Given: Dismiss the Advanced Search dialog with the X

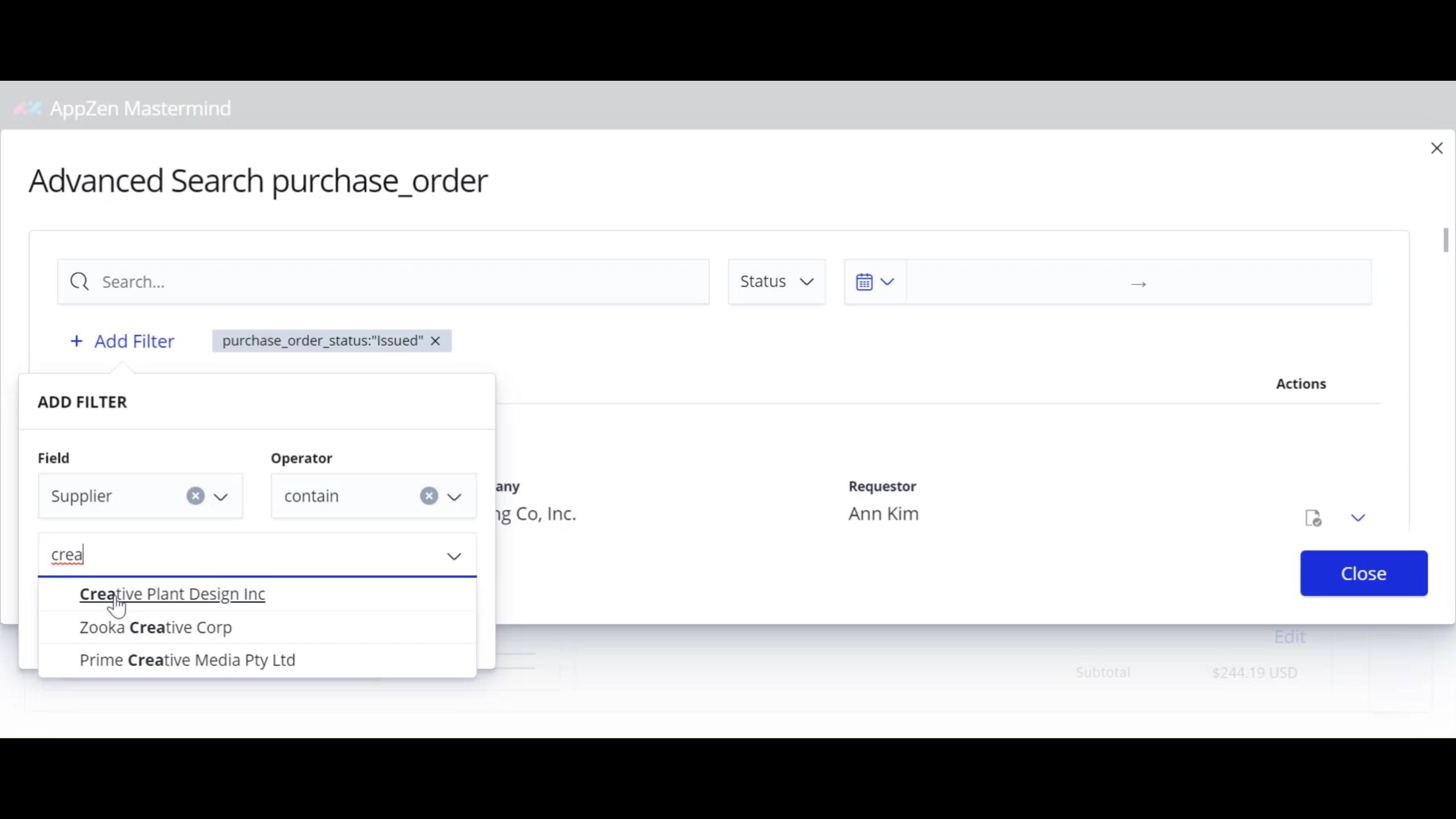Looking at the screenshot, I should click(x=1437, y=148).
